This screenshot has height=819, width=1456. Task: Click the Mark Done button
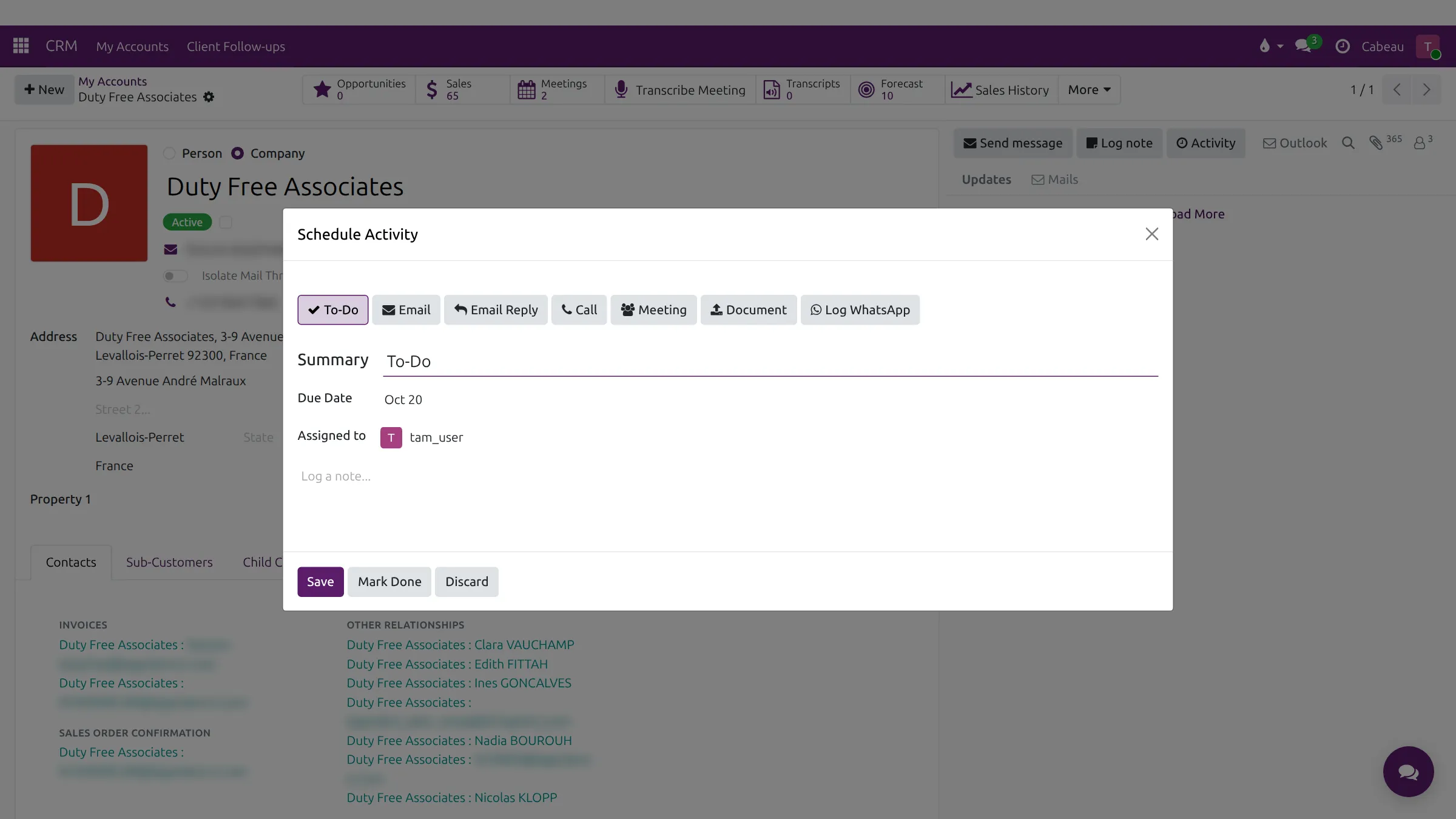389,582
